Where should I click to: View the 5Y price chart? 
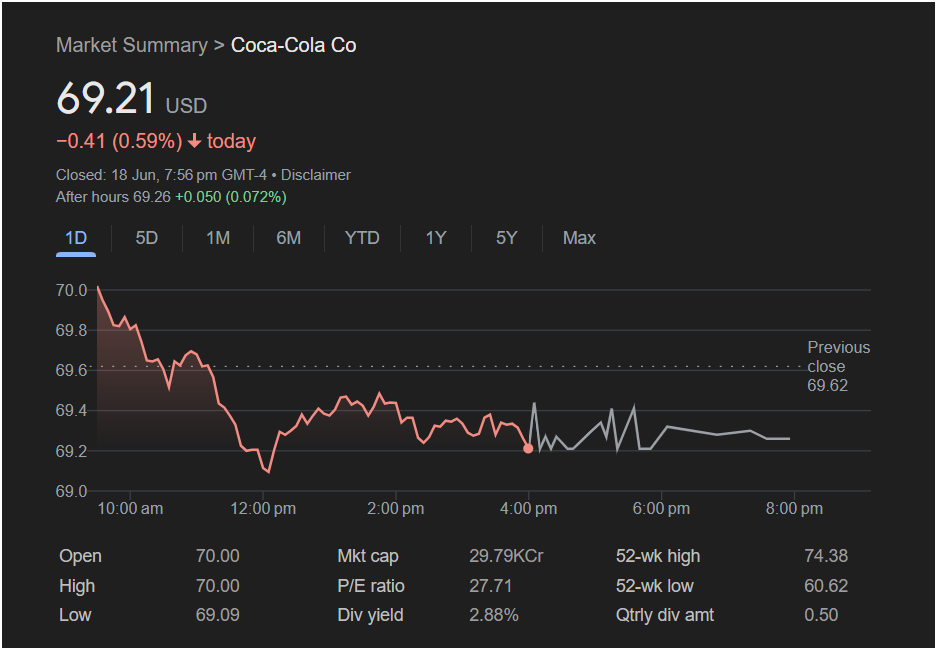tap(506, 238)
